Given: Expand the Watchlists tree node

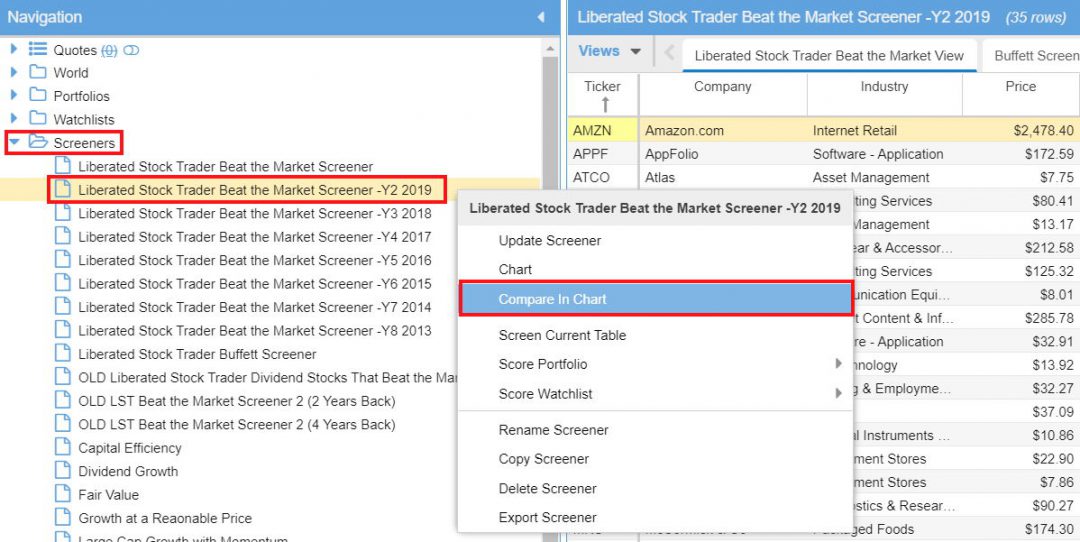Looking at the screenshot, I should (x=14, y=119).
